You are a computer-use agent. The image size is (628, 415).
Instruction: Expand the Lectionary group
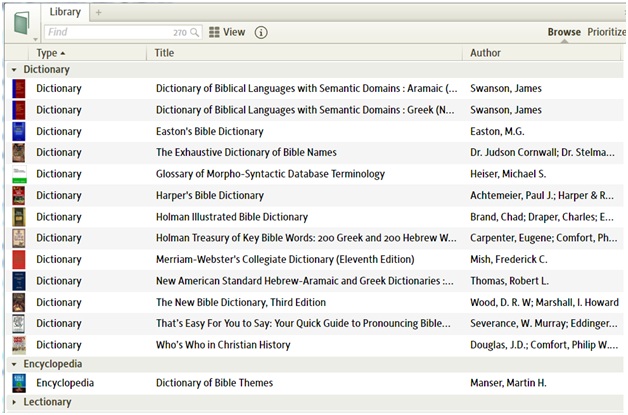pos(14,402)
